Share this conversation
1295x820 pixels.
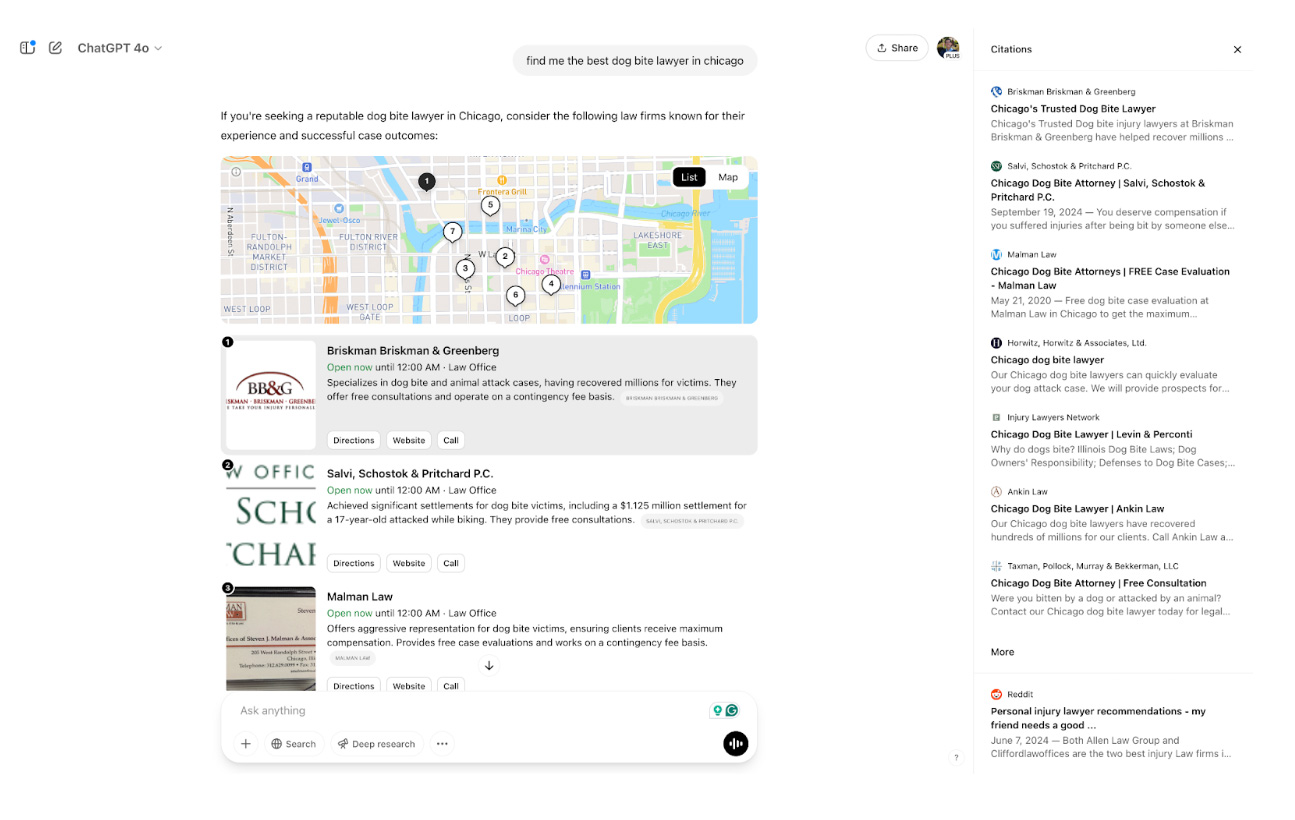[x=896, y=47]
